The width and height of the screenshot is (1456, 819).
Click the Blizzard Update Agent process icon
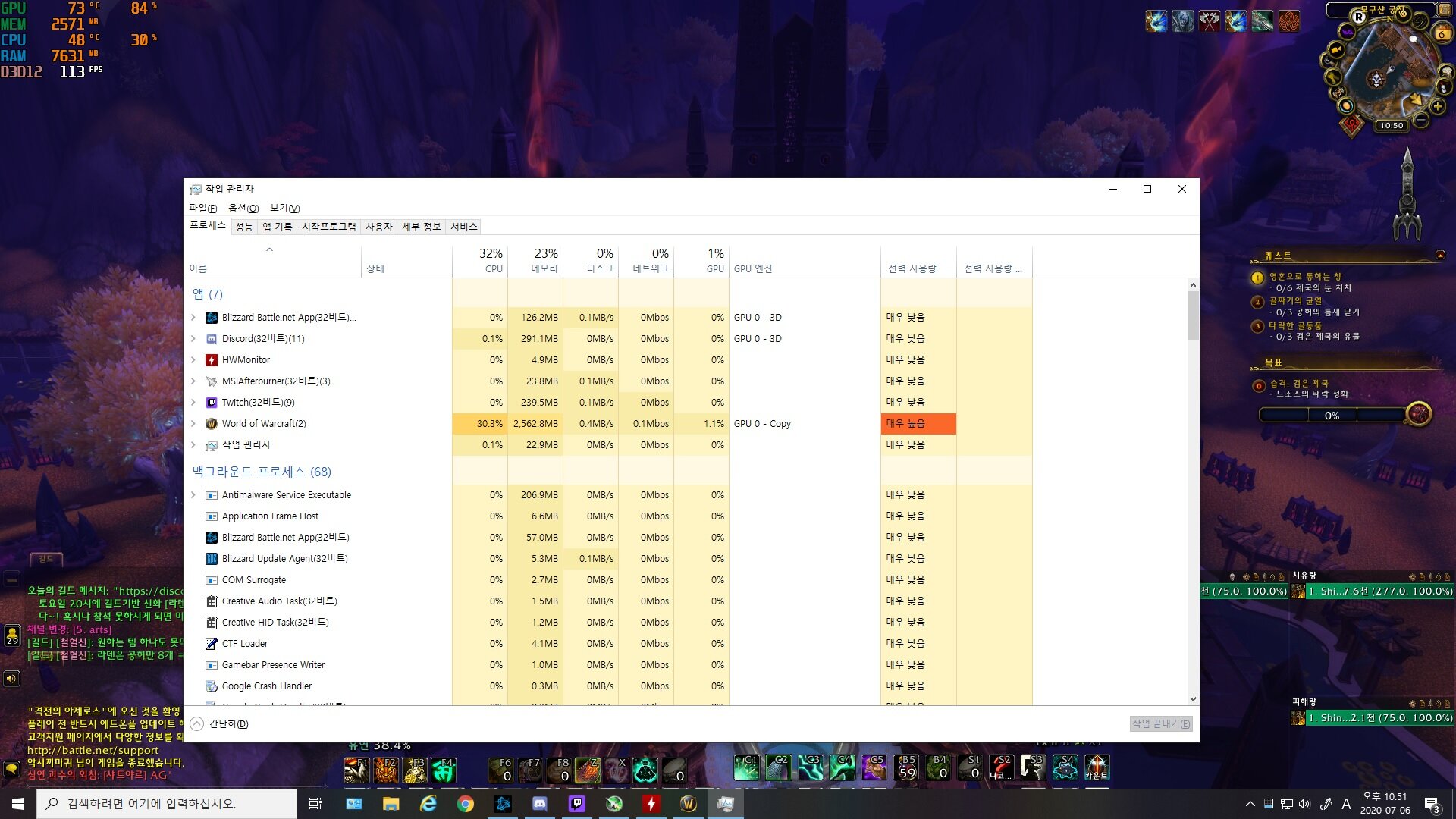point(212,559)
